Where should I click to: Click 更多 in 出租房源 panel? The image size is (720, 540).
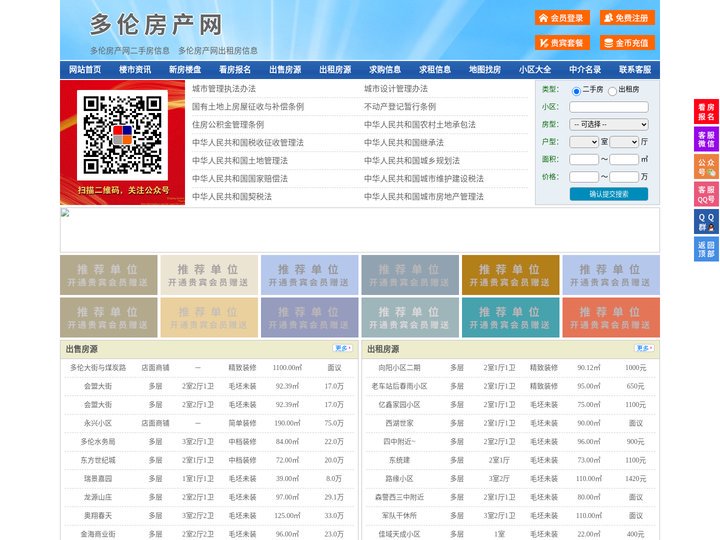644,349
